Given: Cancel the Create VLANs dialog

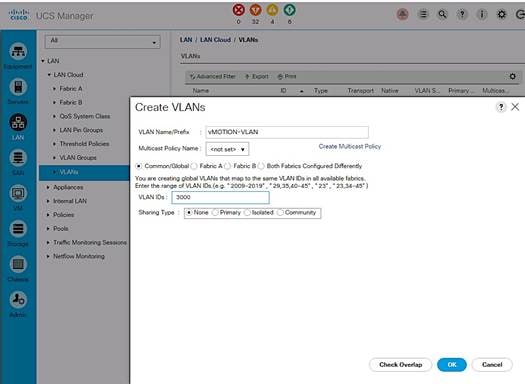Looking at the screenshot, I should pyautogui.click(x=492, y=365).
